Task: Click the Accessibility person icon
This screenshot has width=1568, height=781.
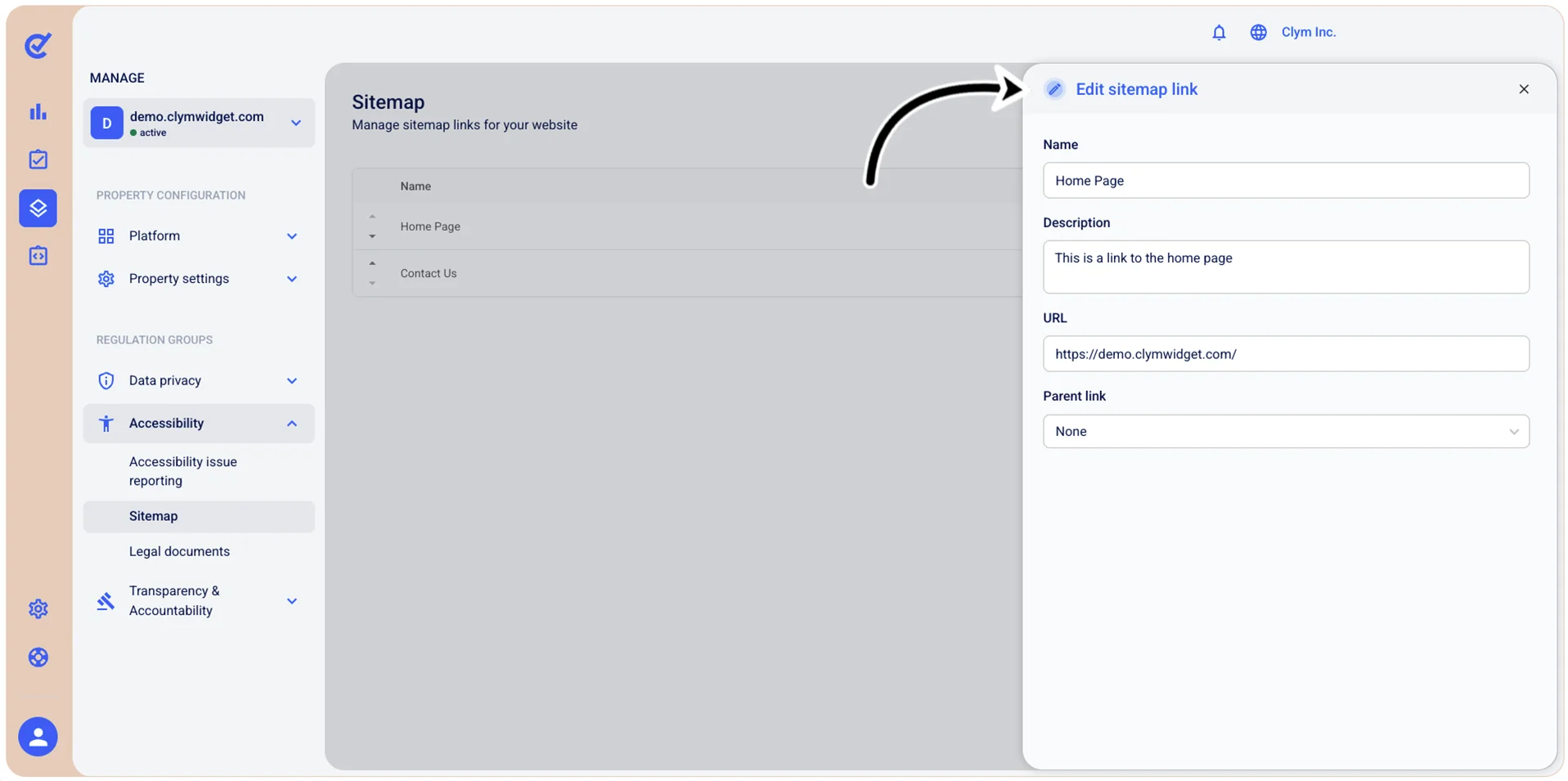Action: pyautogui.click(x=106, y=424)
